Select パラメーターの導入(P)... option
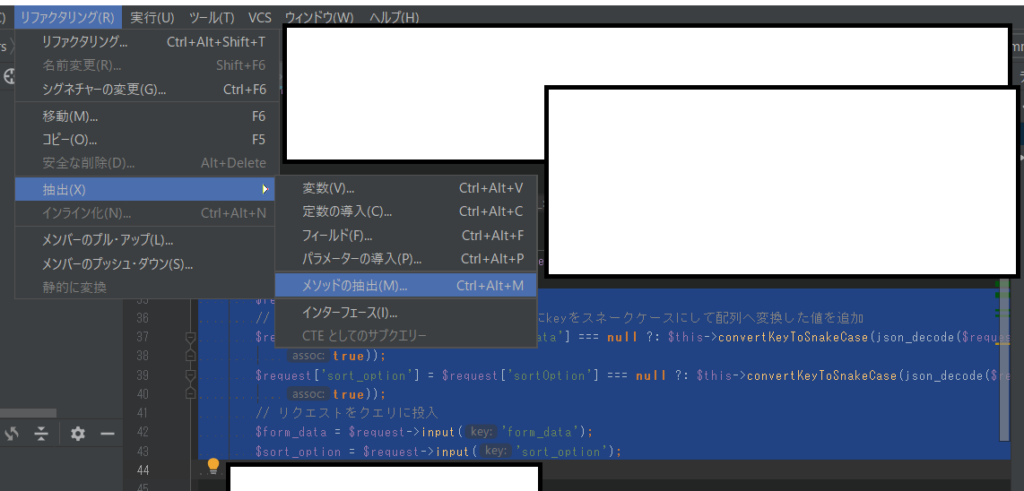Screen dimensions: 1024x491 coord(362,259)
